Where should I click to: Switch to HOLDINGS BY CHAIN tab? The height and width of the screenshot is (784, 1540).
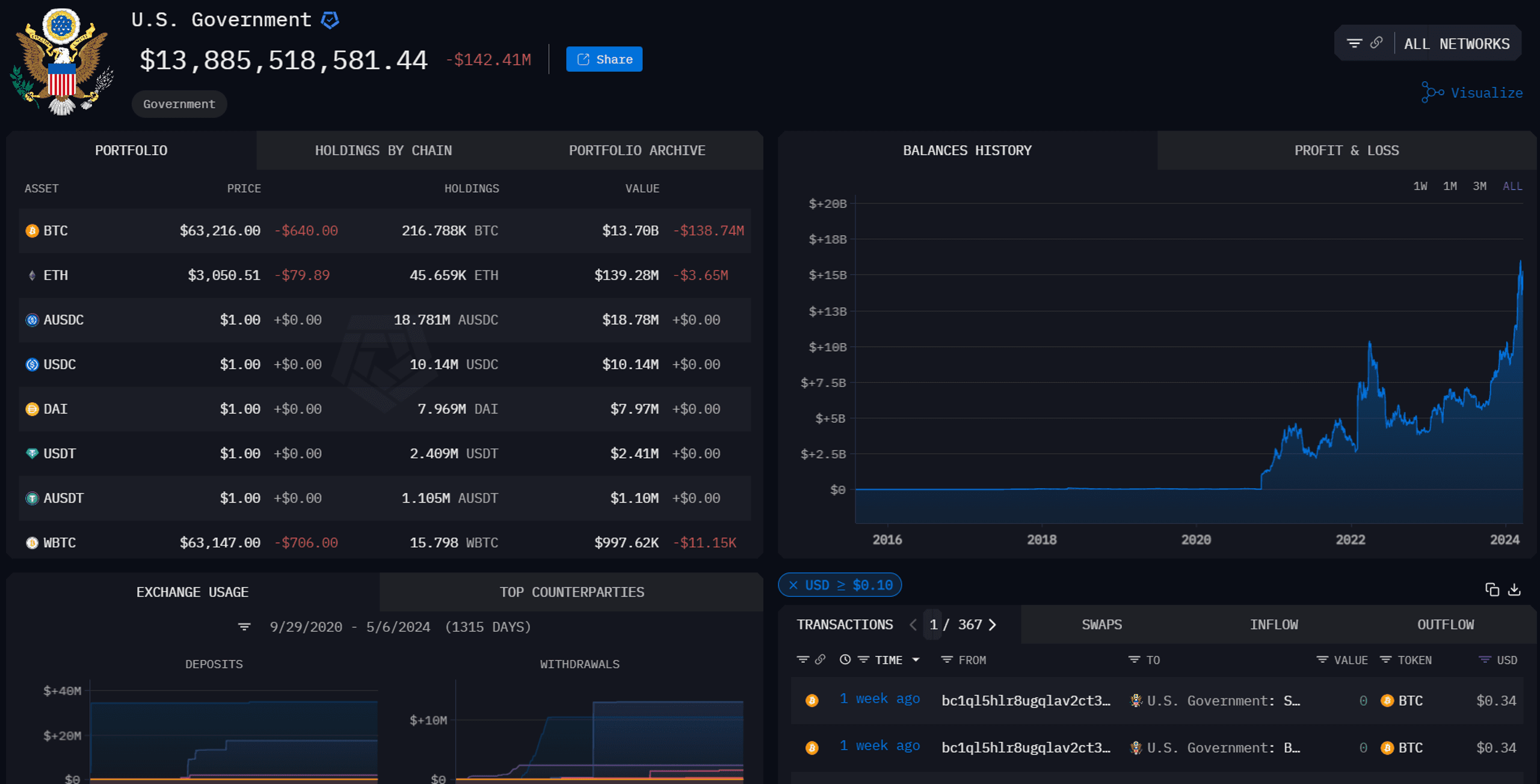pos(382,150)
